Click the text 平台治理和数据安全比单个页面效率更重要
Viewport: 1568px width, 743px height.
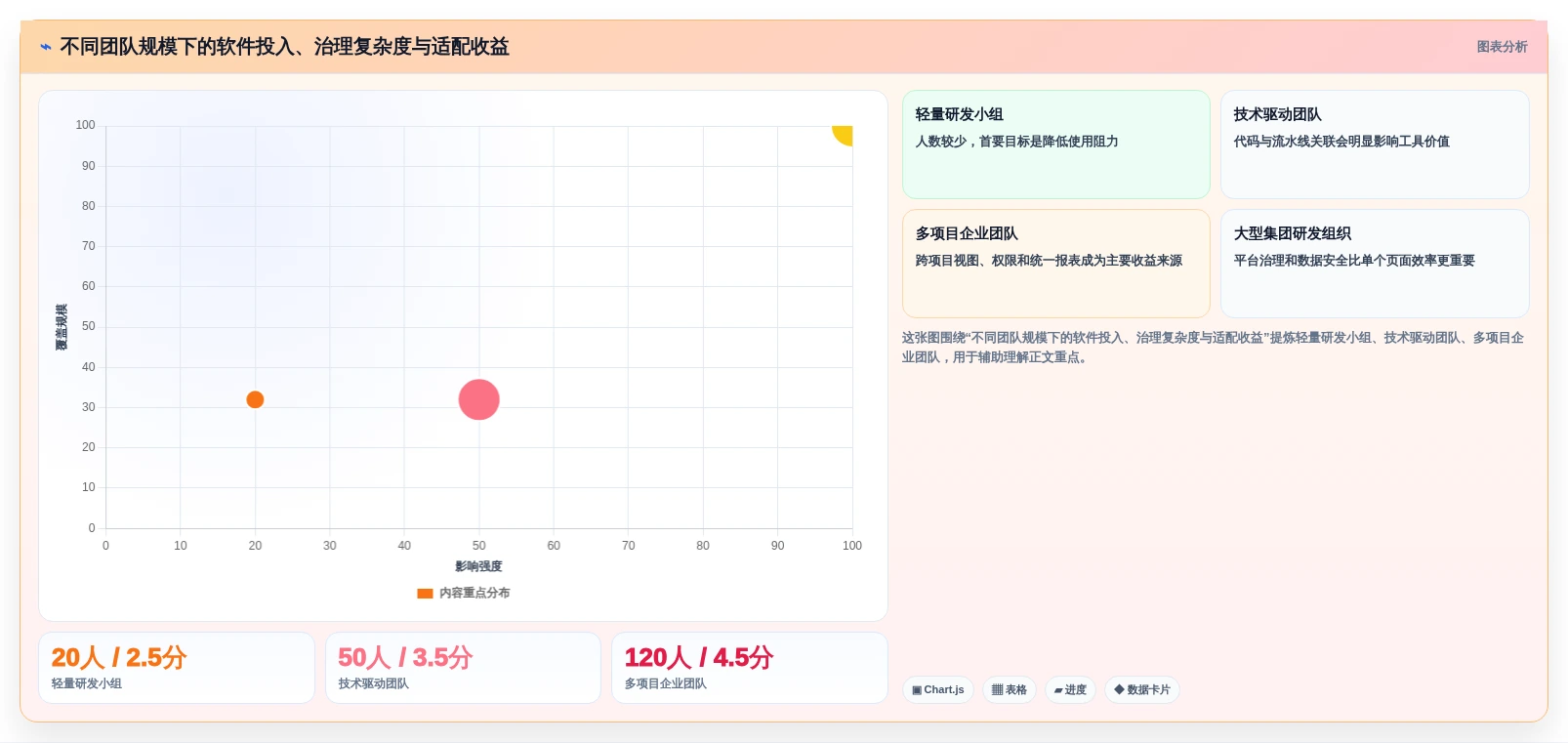pos(1354,261)
